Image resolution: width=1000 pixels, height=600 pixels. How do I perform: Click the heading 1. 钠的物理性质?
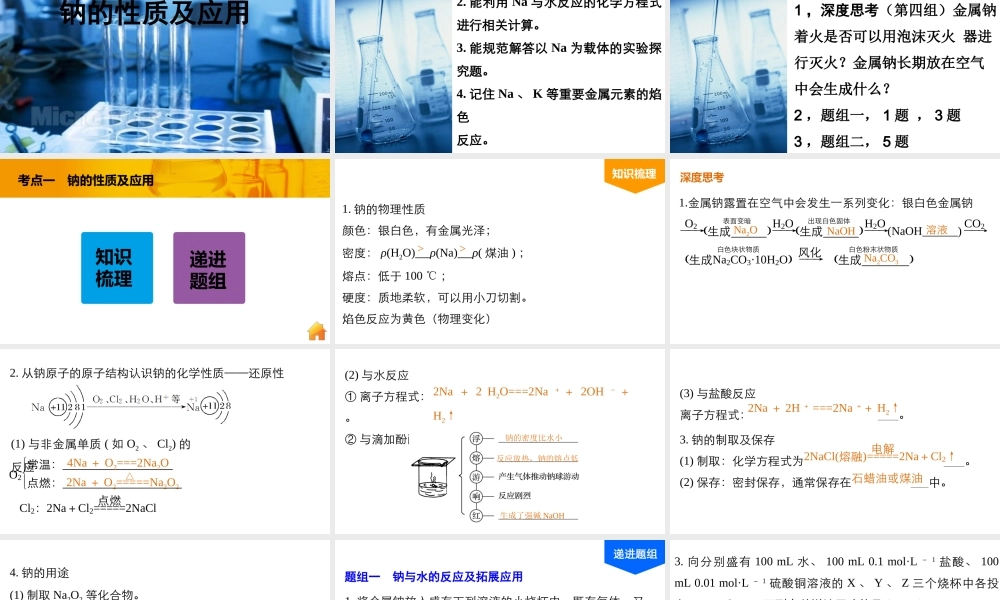point(383,209)
